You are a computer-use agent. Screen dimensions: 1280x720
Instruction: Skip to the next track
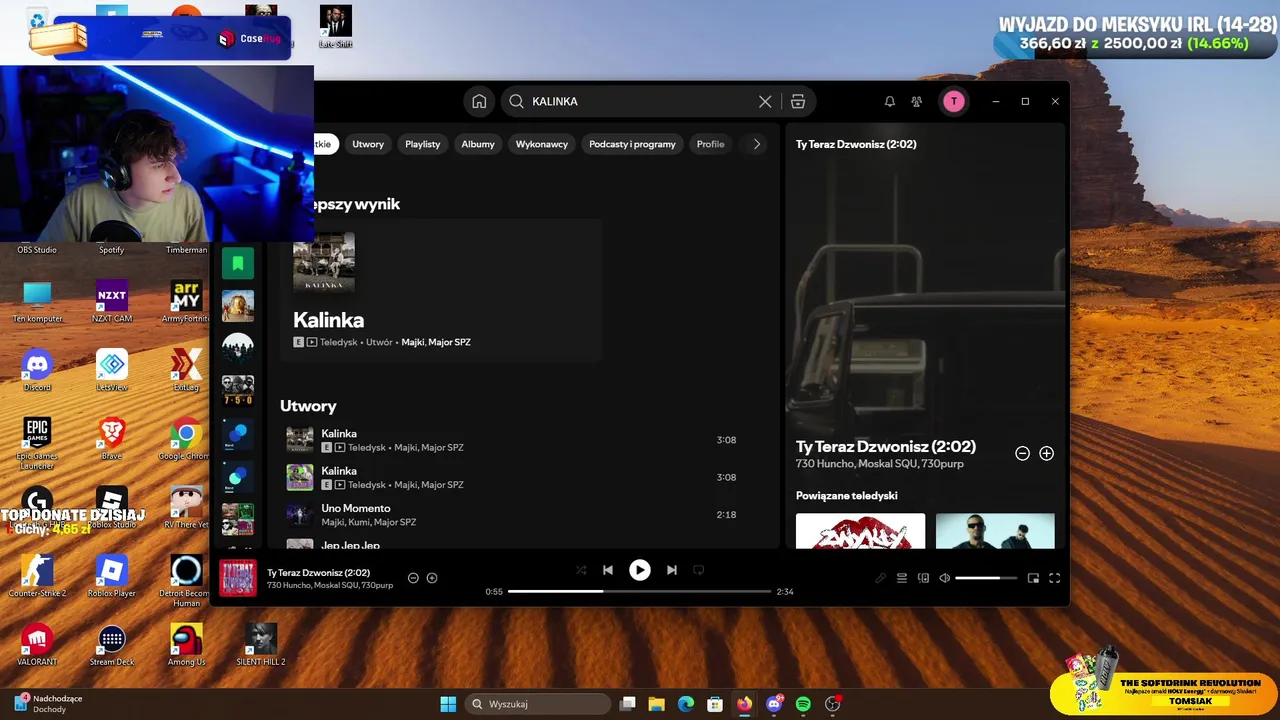(672, 570)
